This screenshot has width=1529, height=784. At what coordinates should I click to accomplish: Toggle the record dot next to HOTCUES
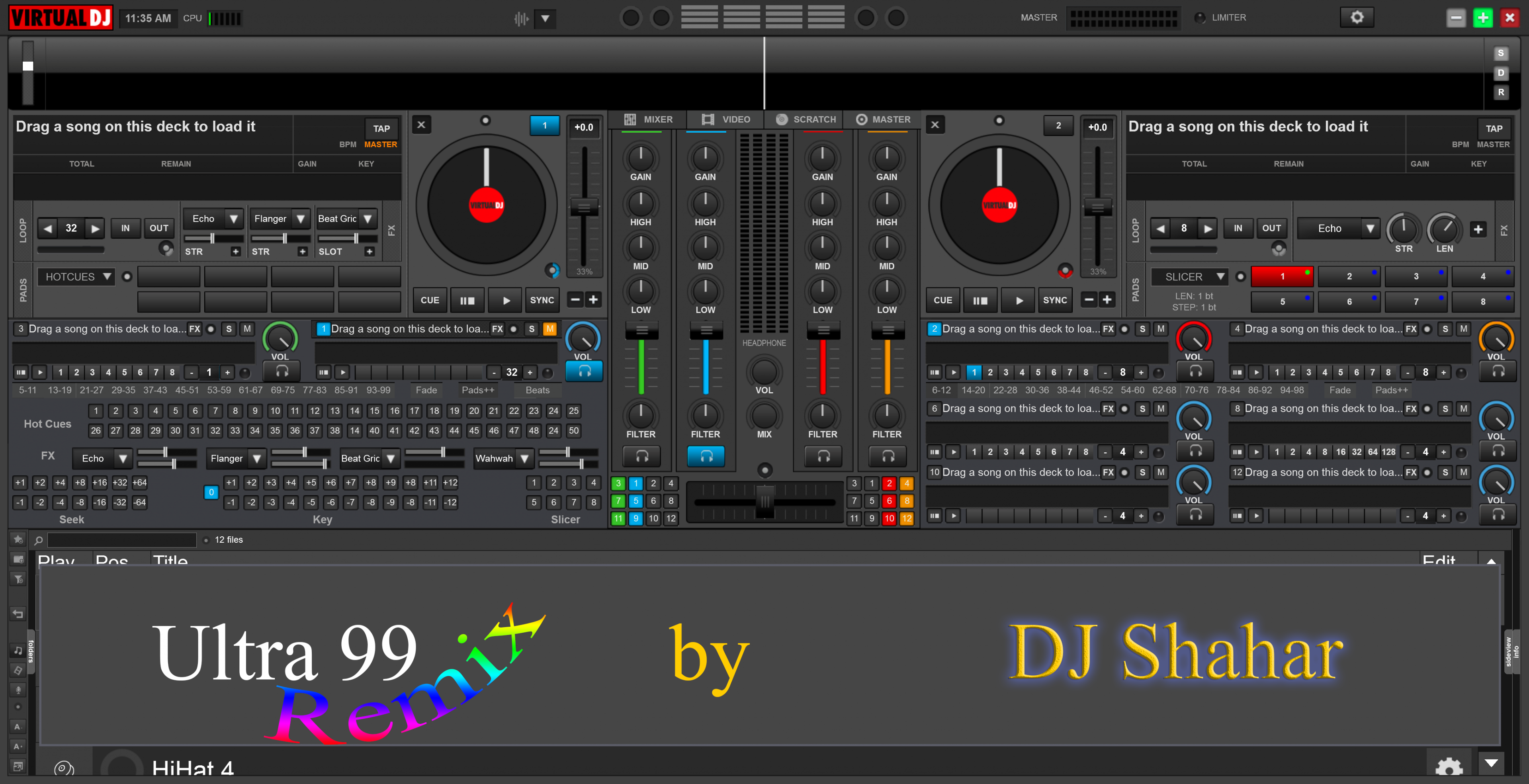pyautogui.click(x=127, y=277)
